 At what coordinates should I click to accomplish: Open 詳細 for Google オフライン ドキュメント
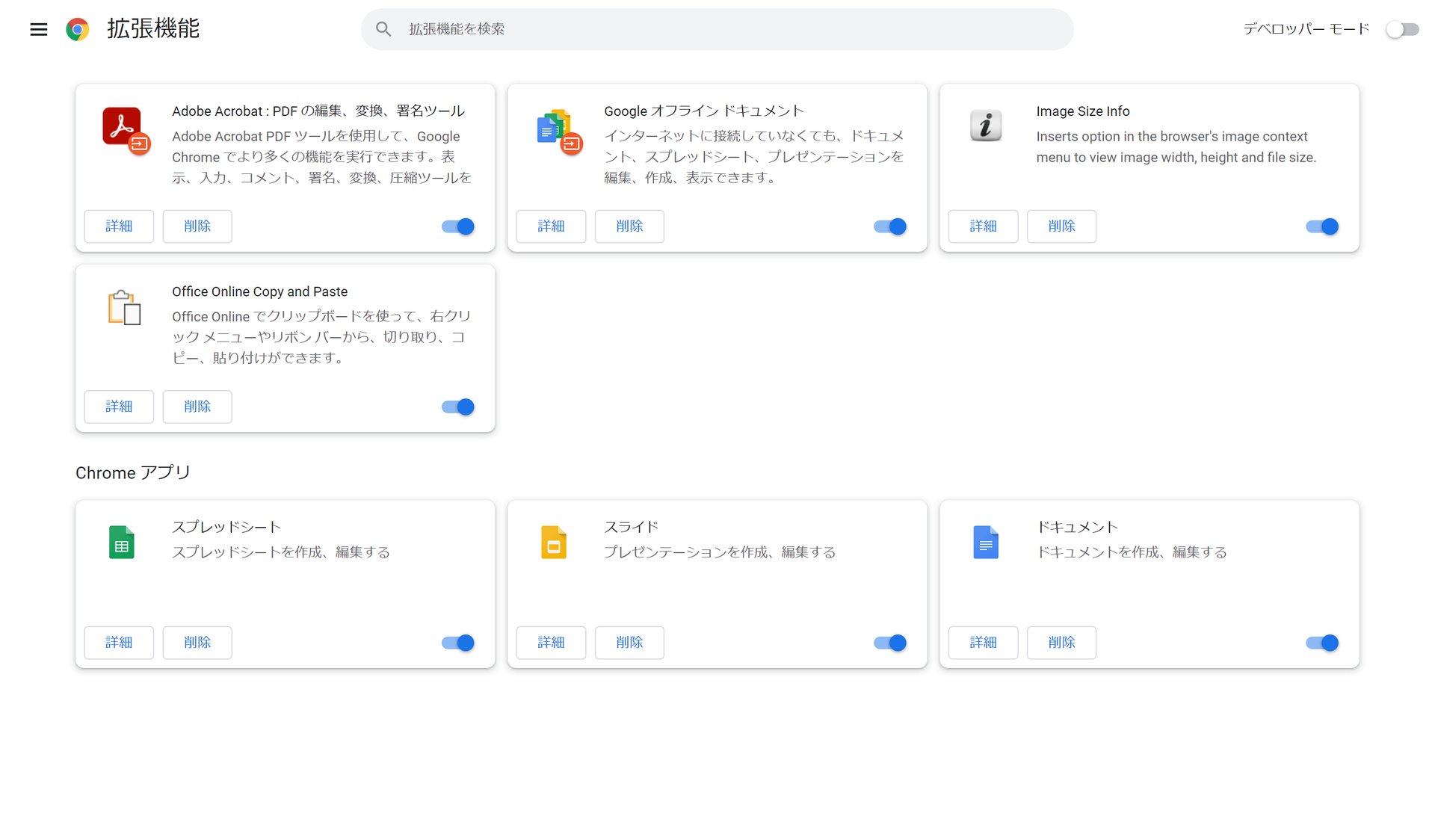tap(551, 226)
